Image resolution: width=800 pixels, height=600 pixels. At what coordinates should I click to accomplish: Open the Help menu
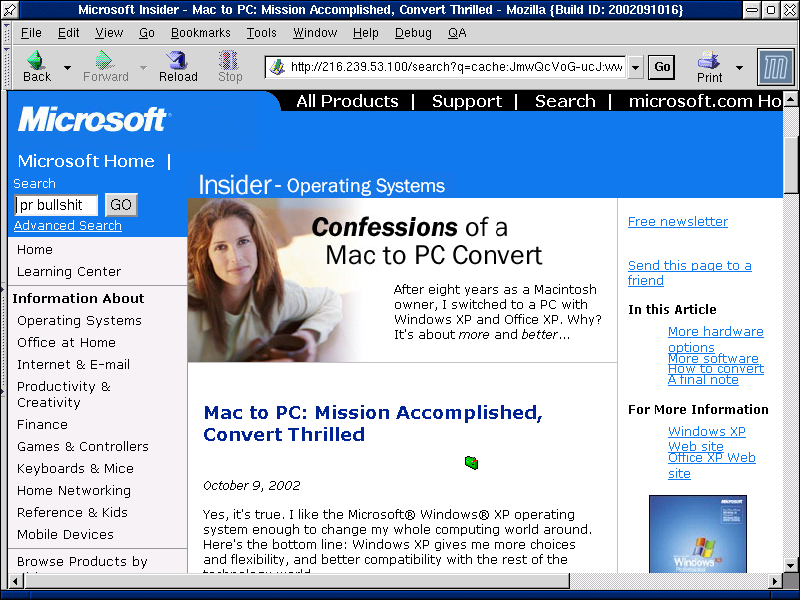366,33
